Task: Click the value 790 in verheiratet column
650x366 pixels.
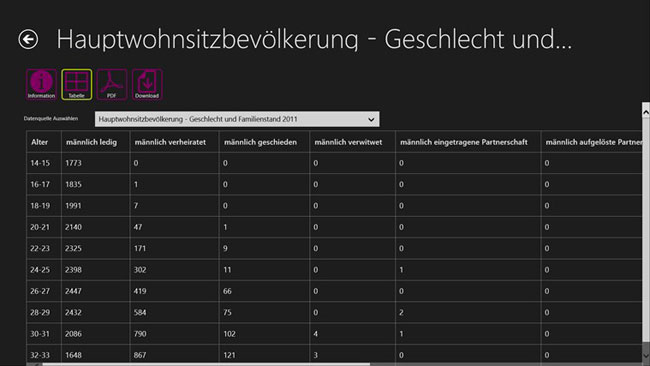Action: 140,334
